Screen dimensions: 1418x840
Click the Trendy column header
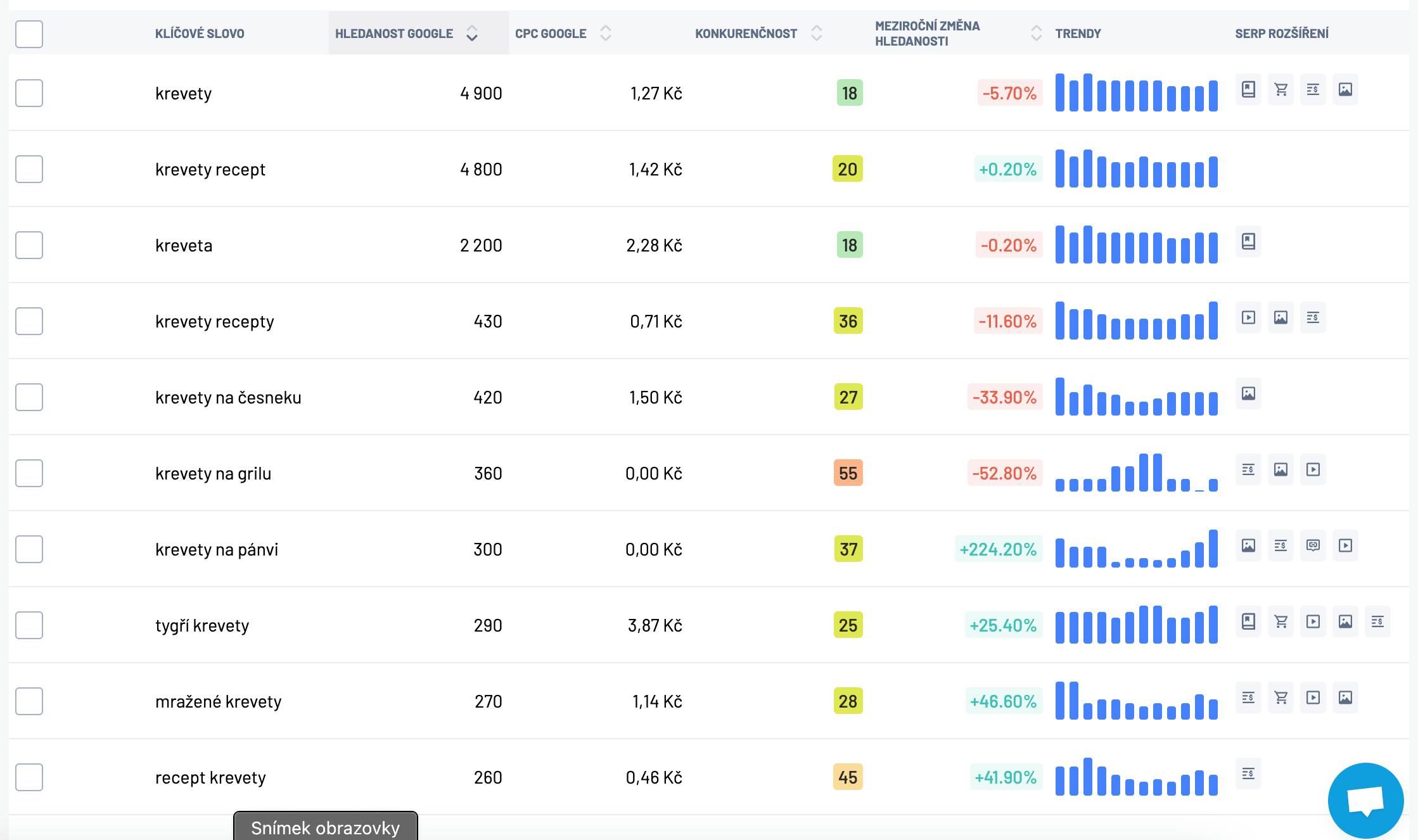pos(1078,34)
